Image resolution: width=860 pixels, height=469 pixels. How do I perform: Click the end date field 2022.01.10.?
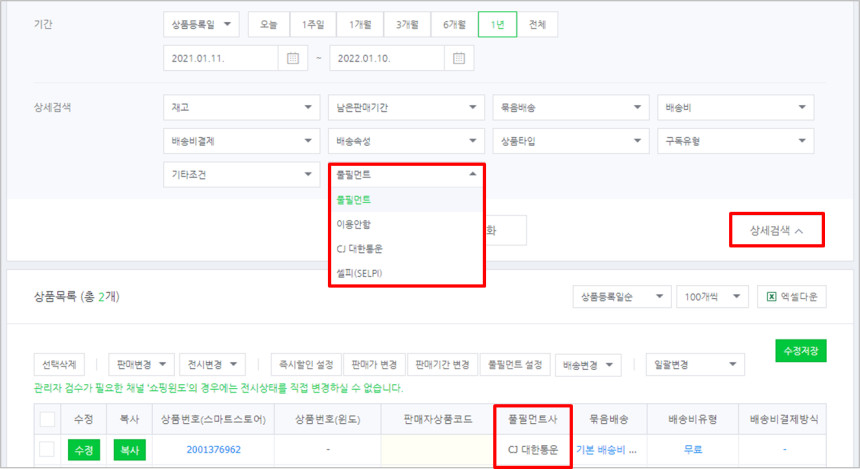(x=387, y=58)
